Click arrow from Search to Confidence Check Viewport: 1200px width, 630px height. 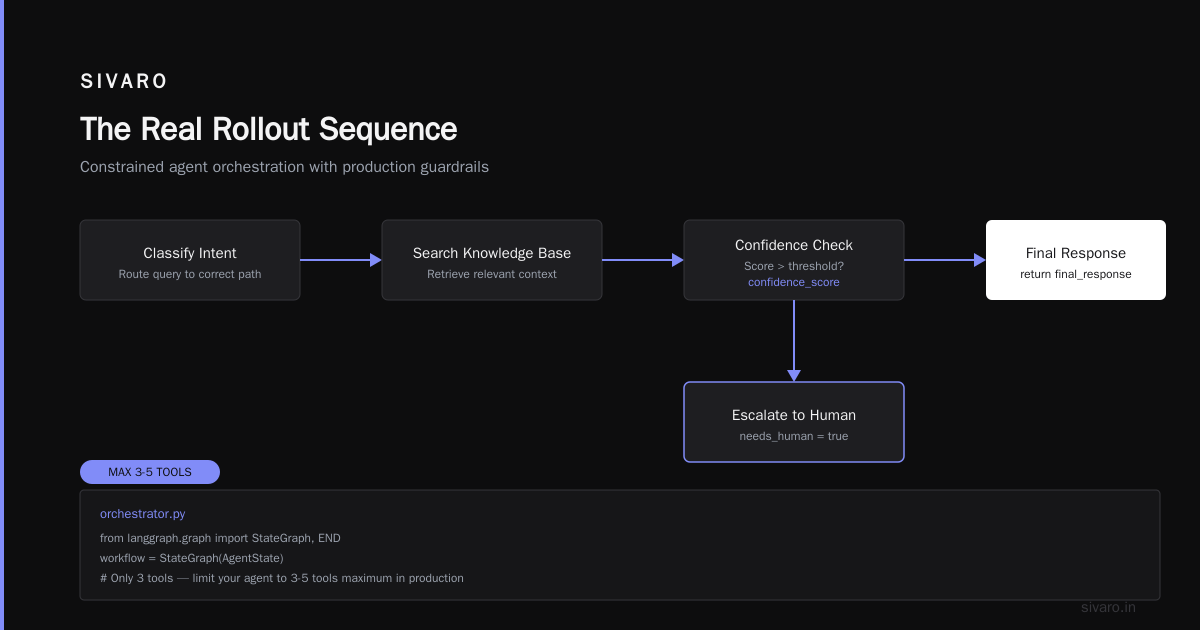pyautogui.click(x=643, y=260)
